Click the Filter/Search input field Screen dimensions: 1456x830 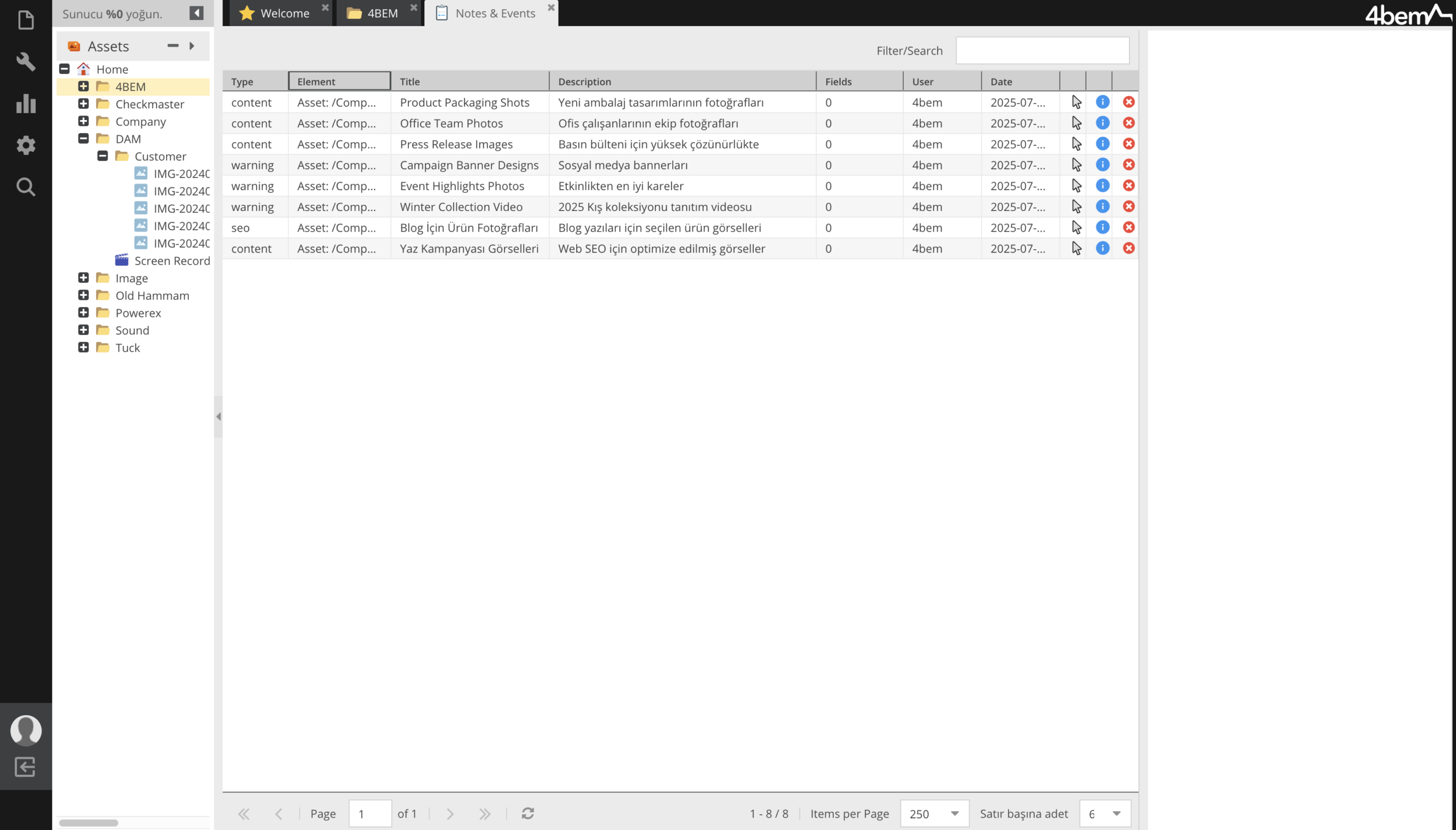1042,50
